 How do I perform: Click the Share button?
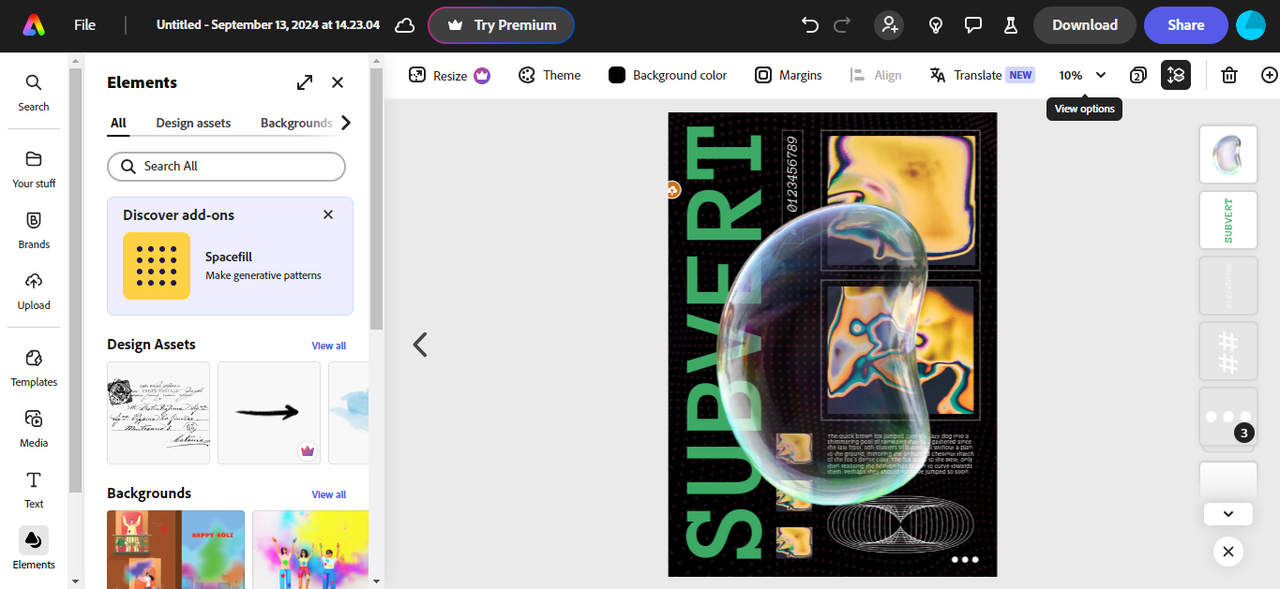click(x=1185, y=25)
